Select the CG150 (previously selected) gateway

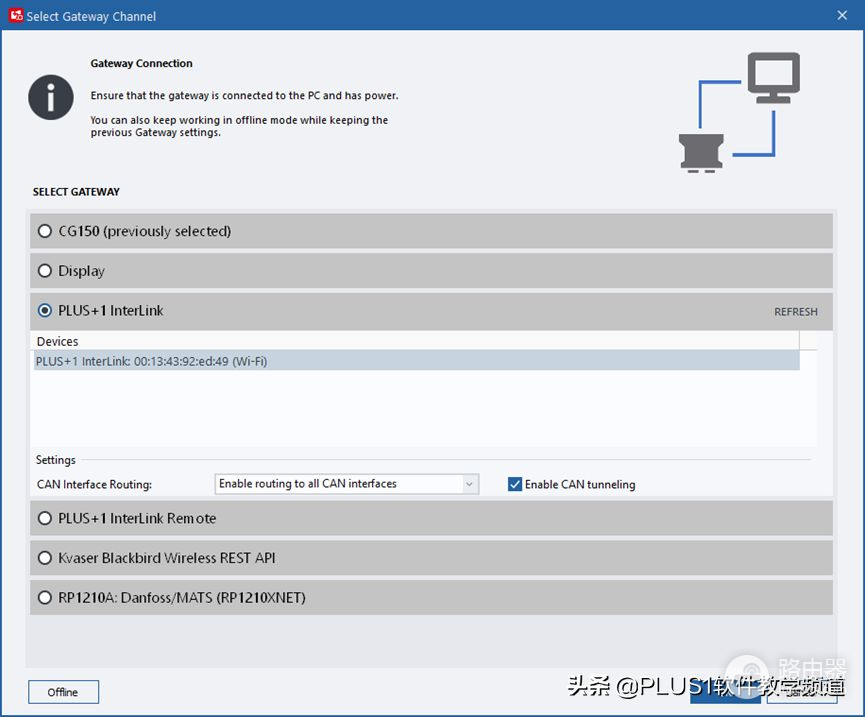pyautogui.click(x=431, y=231)
